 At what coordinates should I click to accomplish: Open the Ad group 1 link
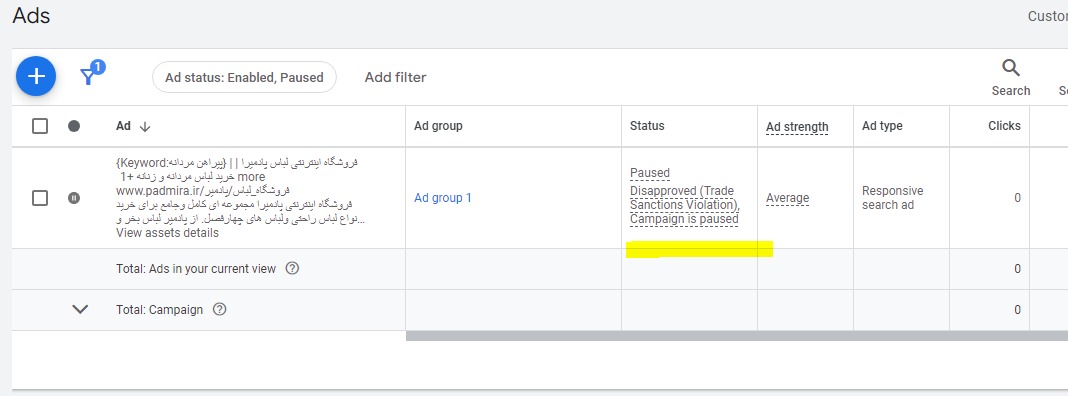point(443,198)
